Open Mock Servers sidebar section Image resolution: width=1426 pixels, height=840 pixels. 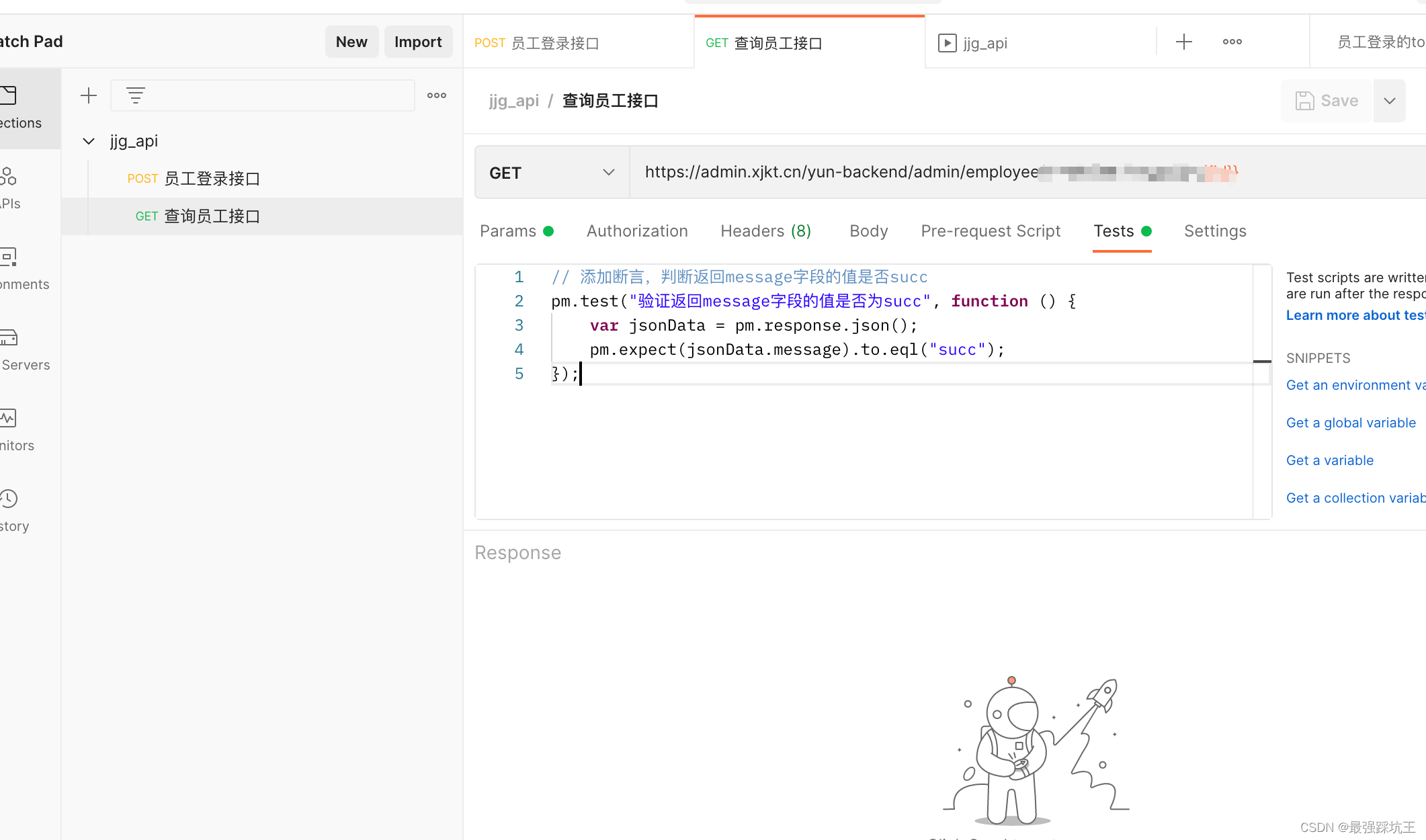(x=17, y=349)
